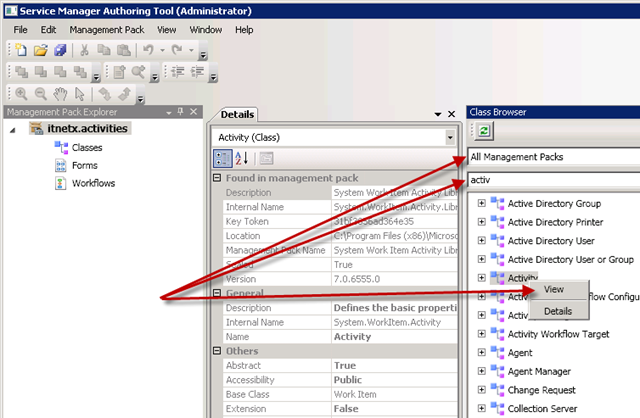
Task: Click the Zoom Out magnifier icon
Action: [x=39, y=93]
